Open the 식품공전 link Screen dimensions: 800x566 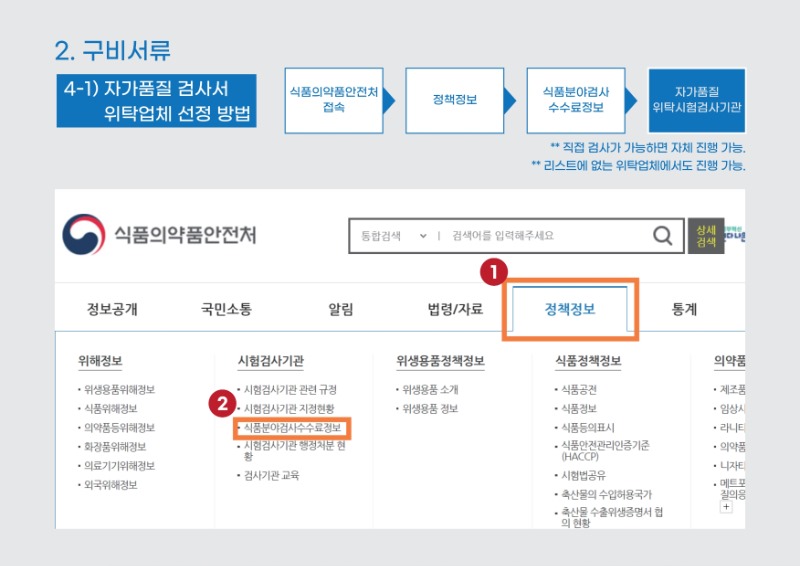(x=582, y=390)
